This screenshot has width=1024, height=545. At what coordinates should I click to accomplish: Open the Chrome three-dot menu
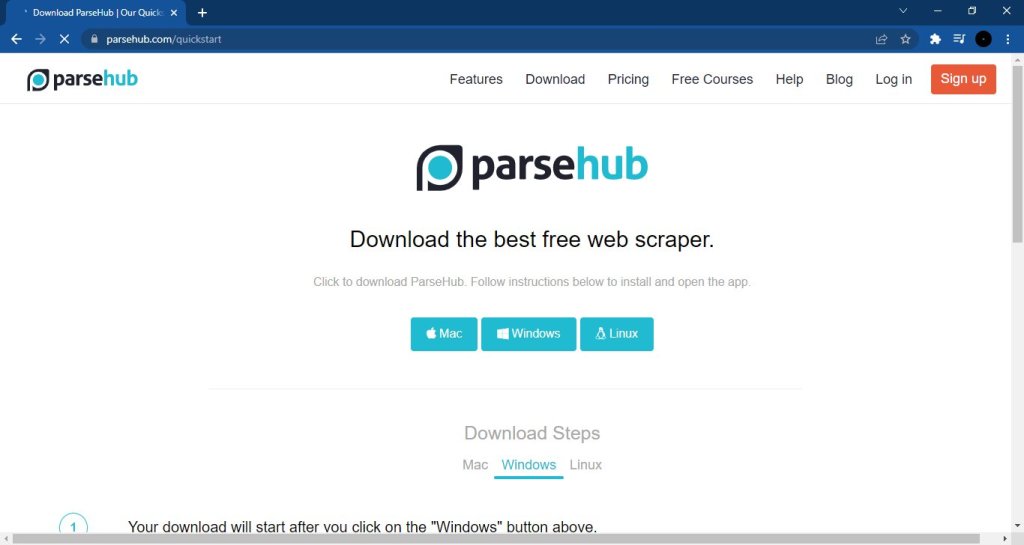point(1007,39)
